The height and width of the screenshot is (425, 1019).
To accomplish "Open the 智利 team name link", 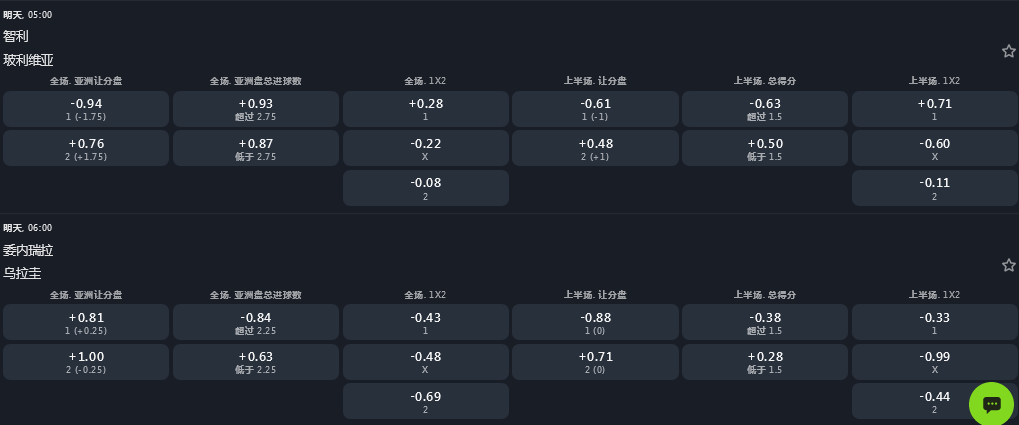I will click(x=16, y=37).
